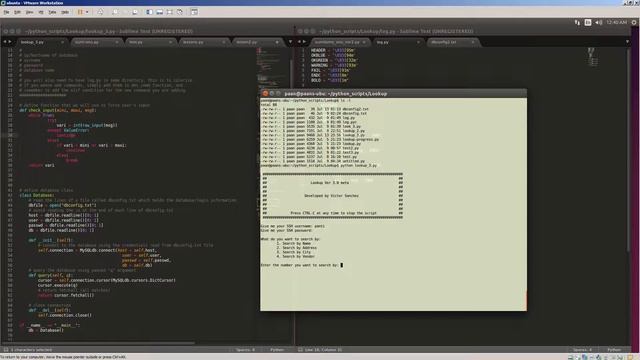Click '1. Search by Name' in terminal
Viewport: 640px width, 360px height.
(x=293, y=243)
